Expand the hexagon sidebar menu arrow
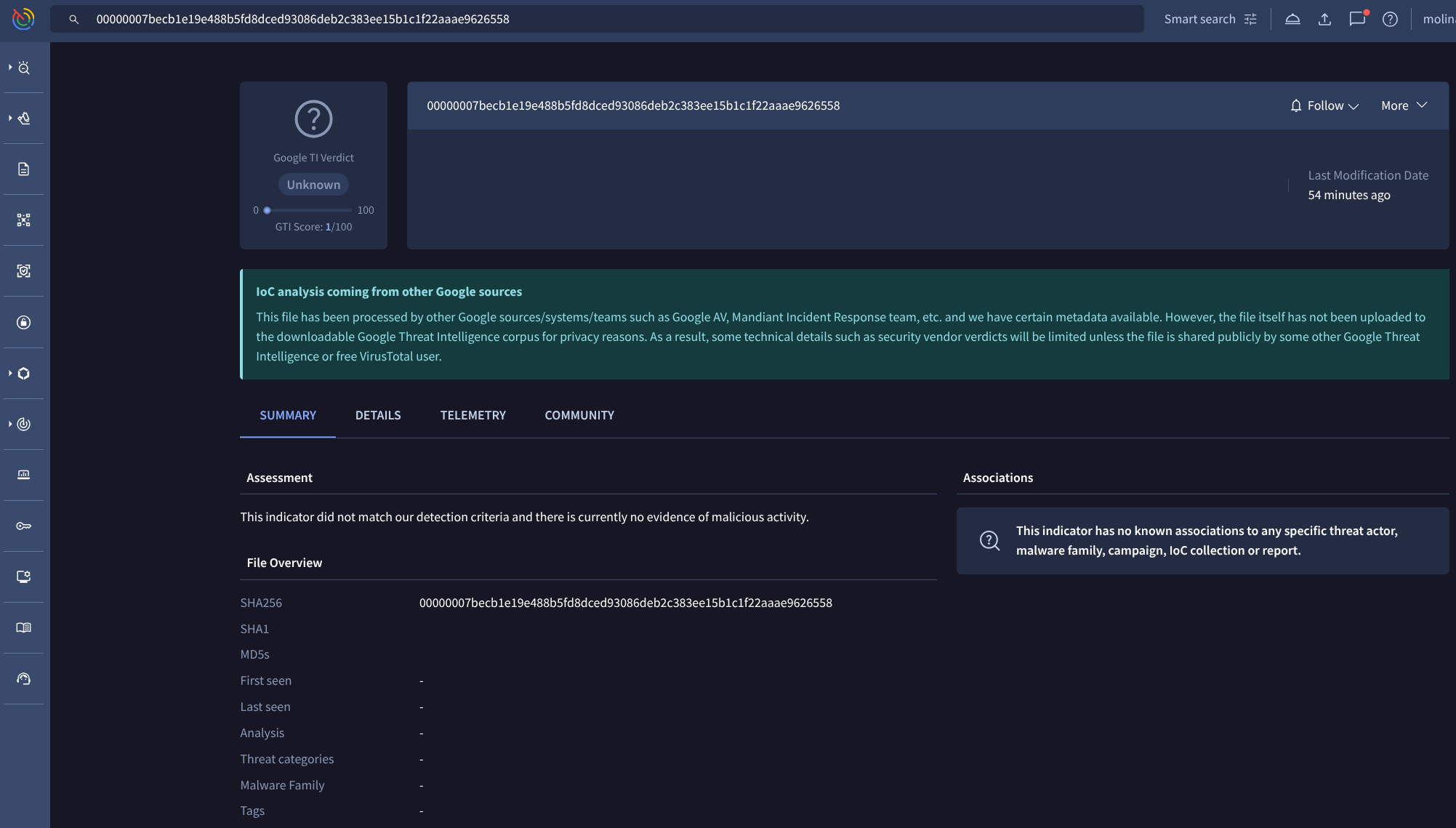Viewport: 1456px width, 828px height. (x=10, y=373)
